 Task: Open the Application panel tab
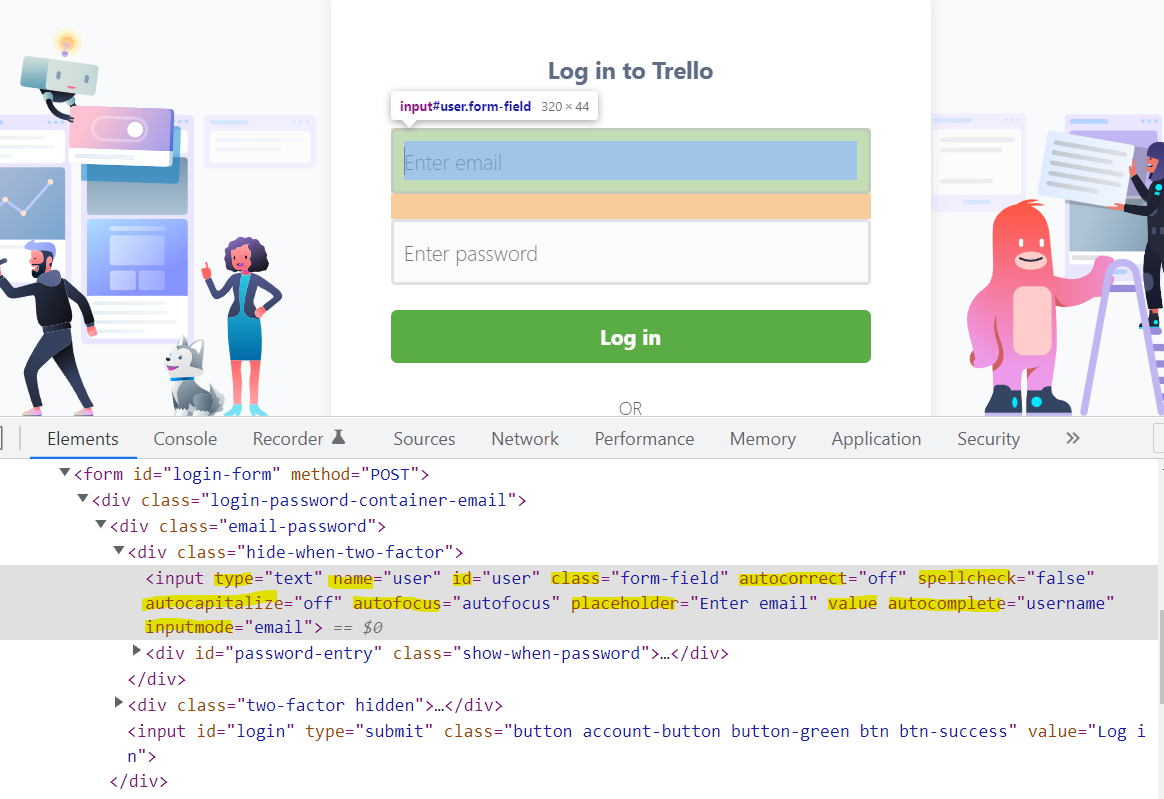coord(876,439)
